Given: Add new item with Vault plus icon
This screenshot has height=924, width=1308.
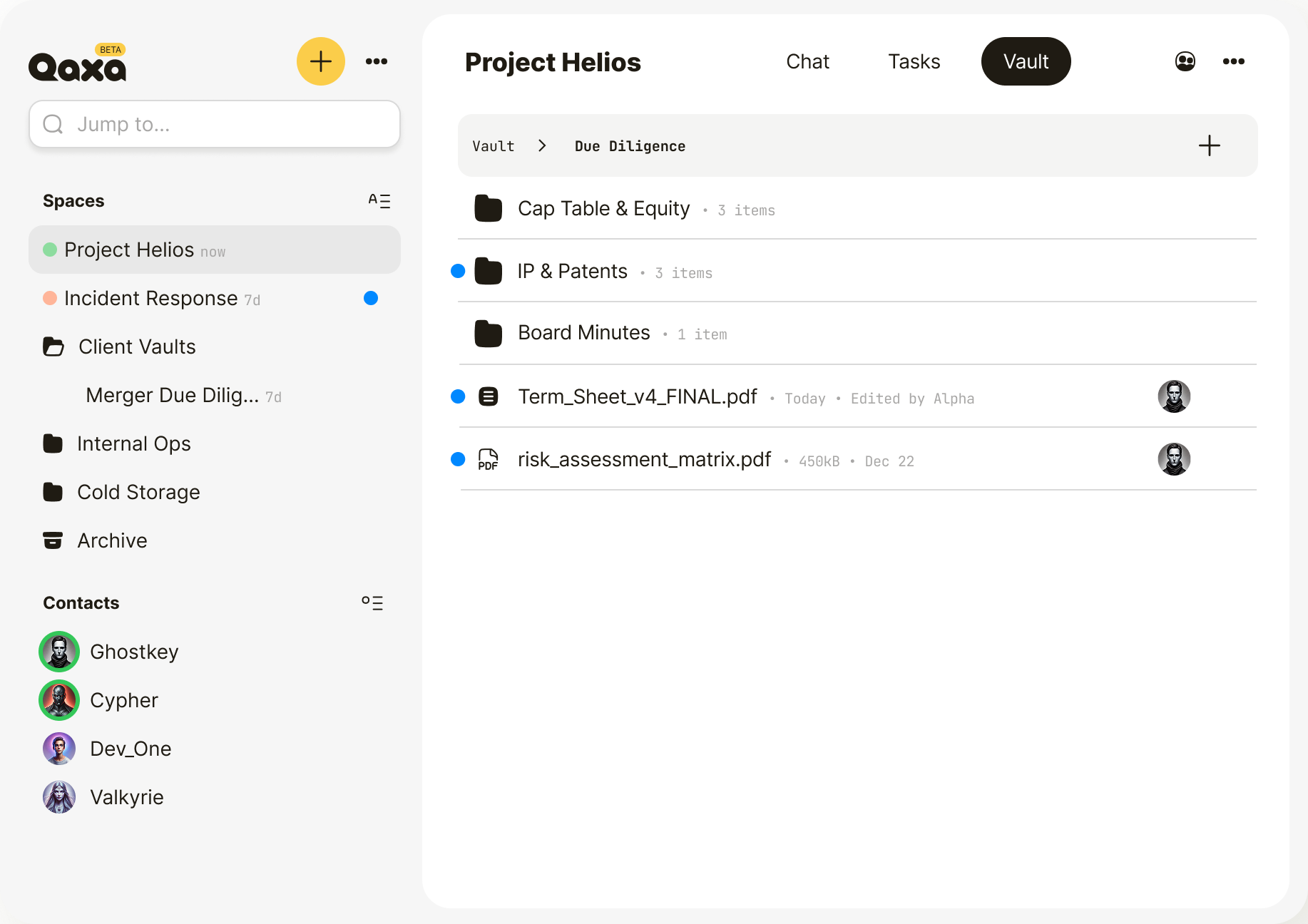Looking at the screenshot, I should tap(1209, 146).
